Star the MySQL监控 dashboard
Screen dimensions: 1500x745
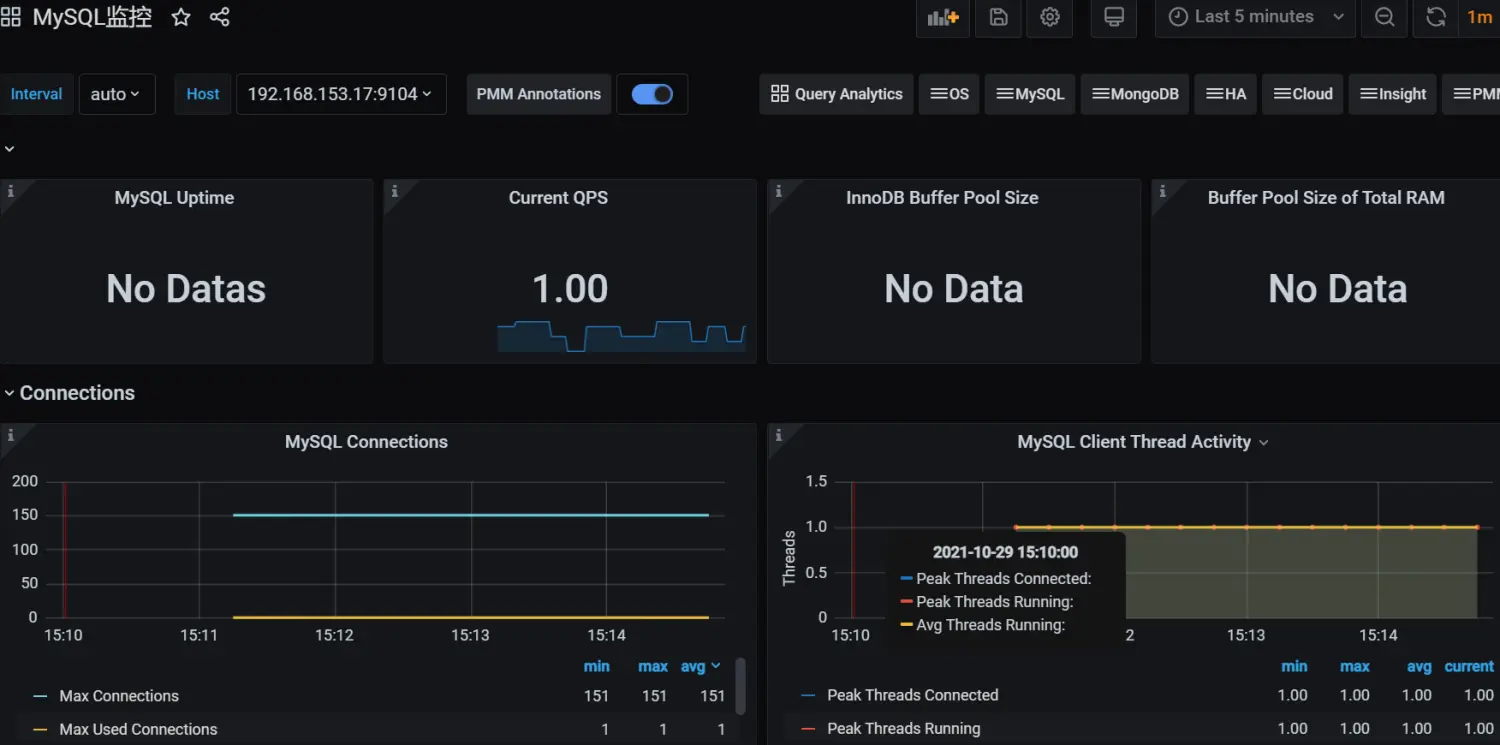(181, 17)
